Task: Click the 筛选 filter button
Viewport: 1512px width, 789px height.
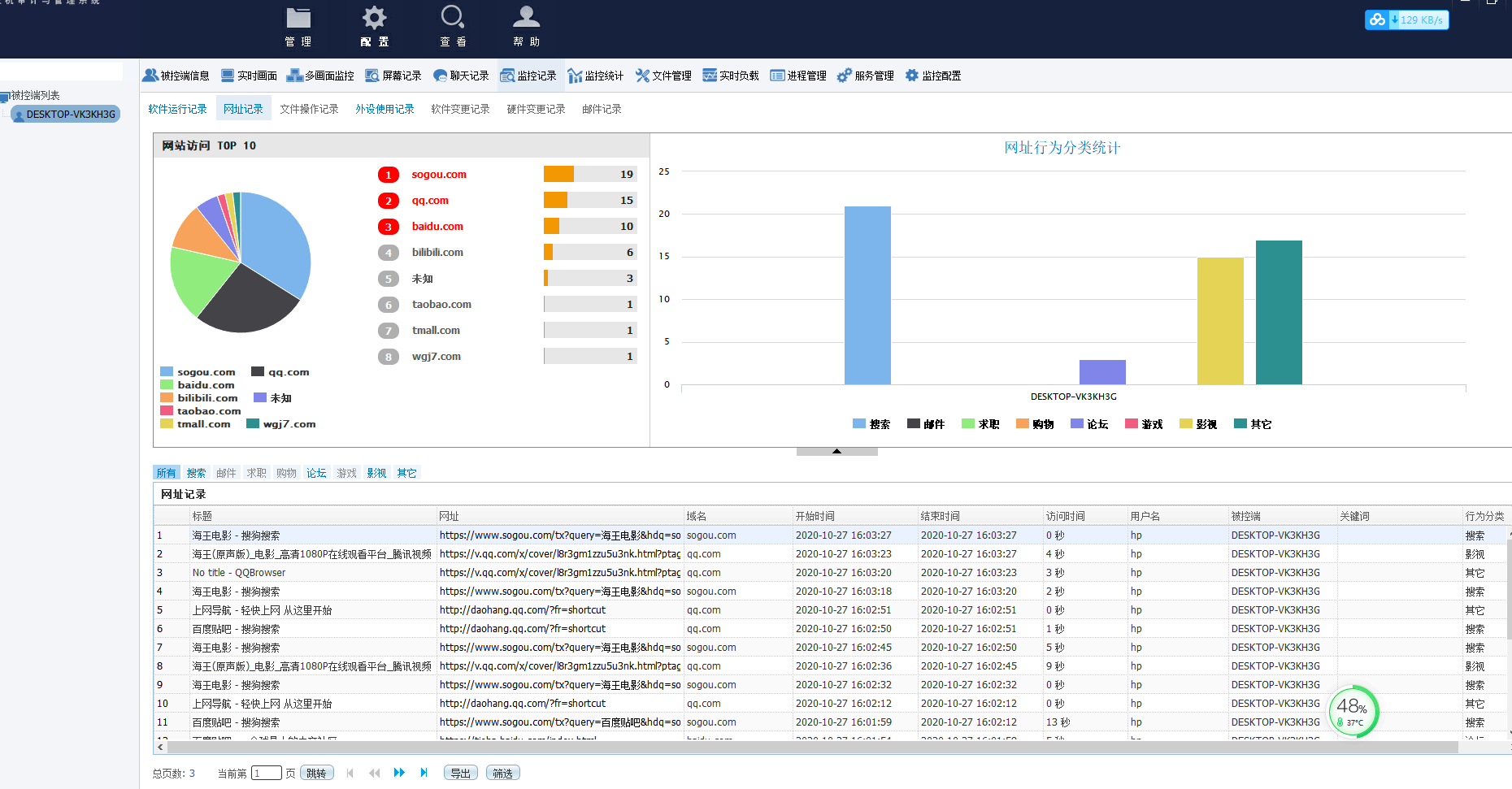Action: coord(502,773)
